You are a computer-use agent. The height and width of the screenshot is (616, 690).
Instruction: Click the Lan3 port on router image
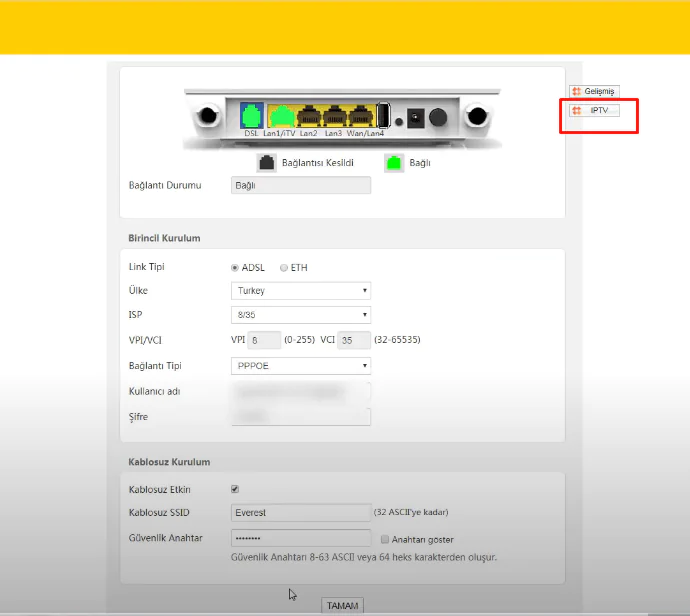pos(333,116)
